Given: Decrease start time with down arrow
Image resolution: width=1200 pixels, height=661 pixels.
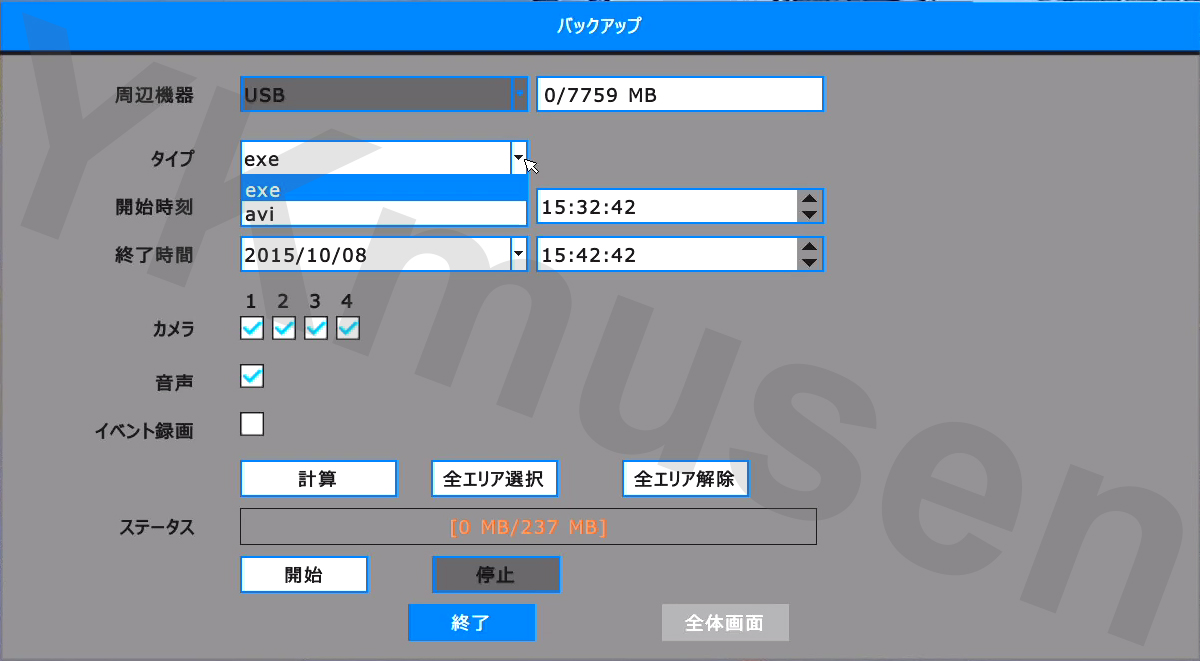Looking at the screenshot, I should tap(811, 216).
